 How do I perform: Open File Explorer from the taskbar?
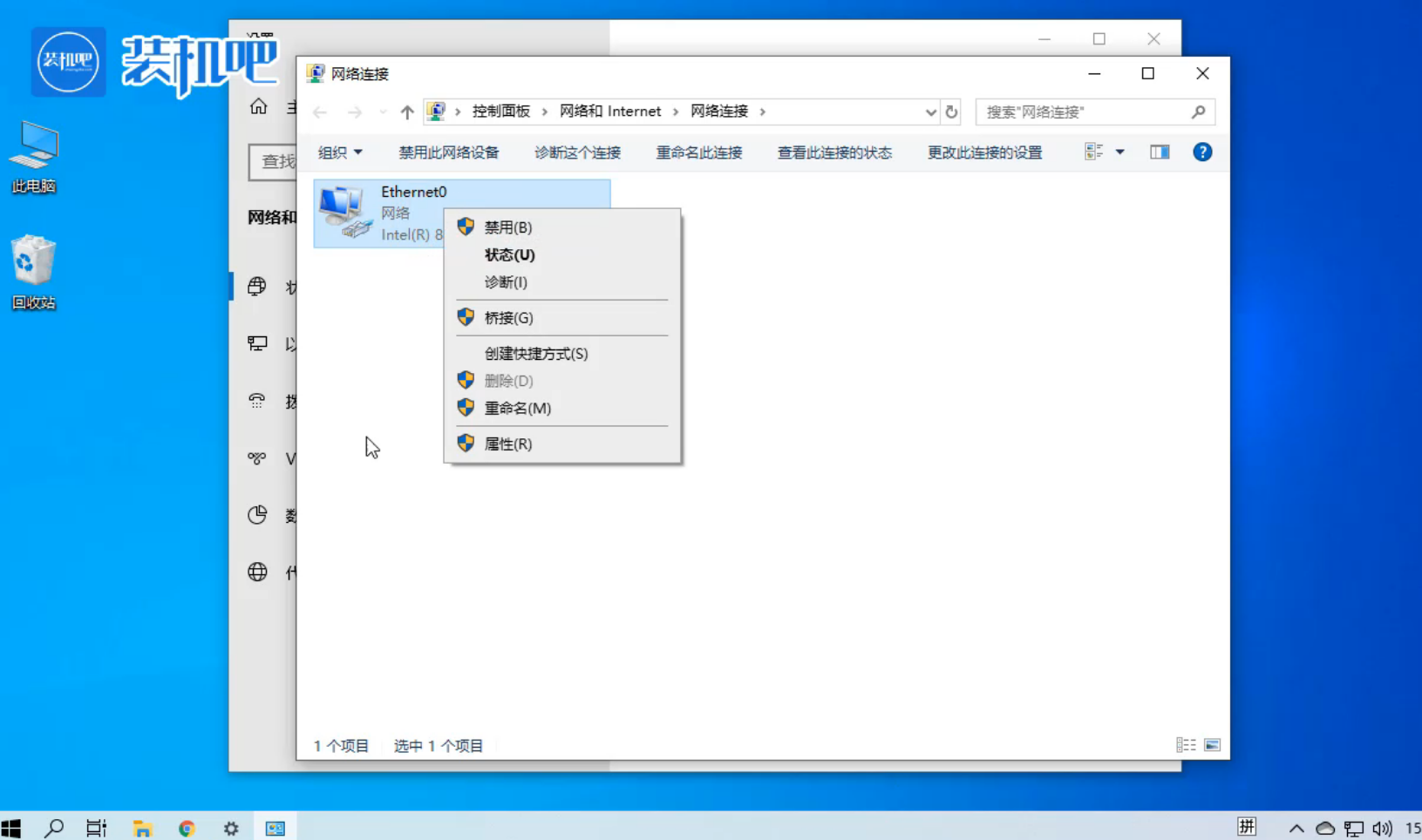click(142, 828)
